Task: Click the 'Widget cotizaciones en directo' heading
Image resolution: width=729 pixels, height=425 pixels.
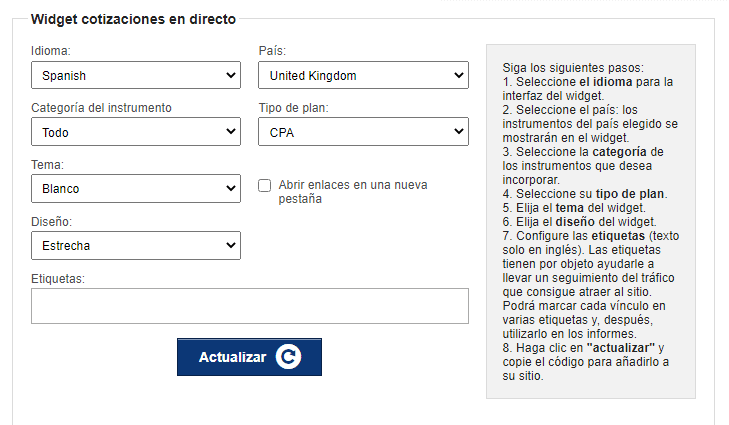Action: (133, 19)
